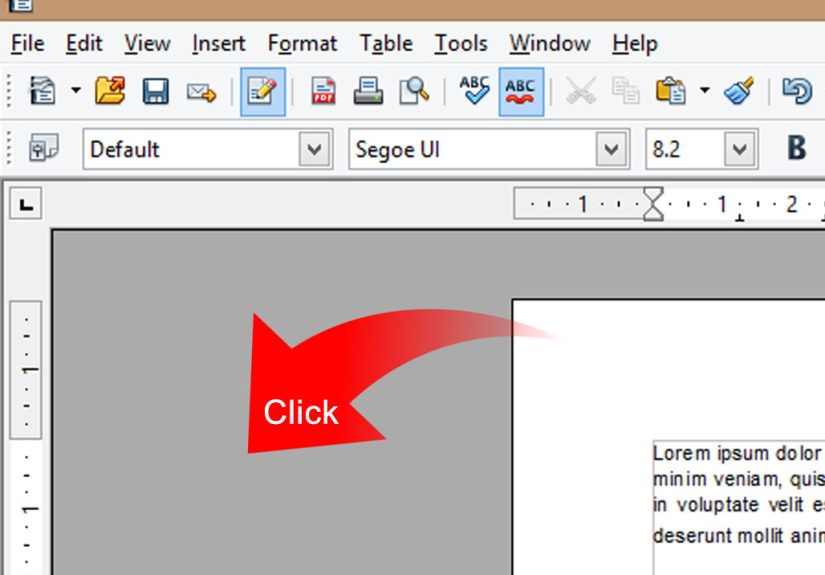This screenshot has height=575, width=825.
Task: Click the Cut scissors icon
Action: pos(581,90)
